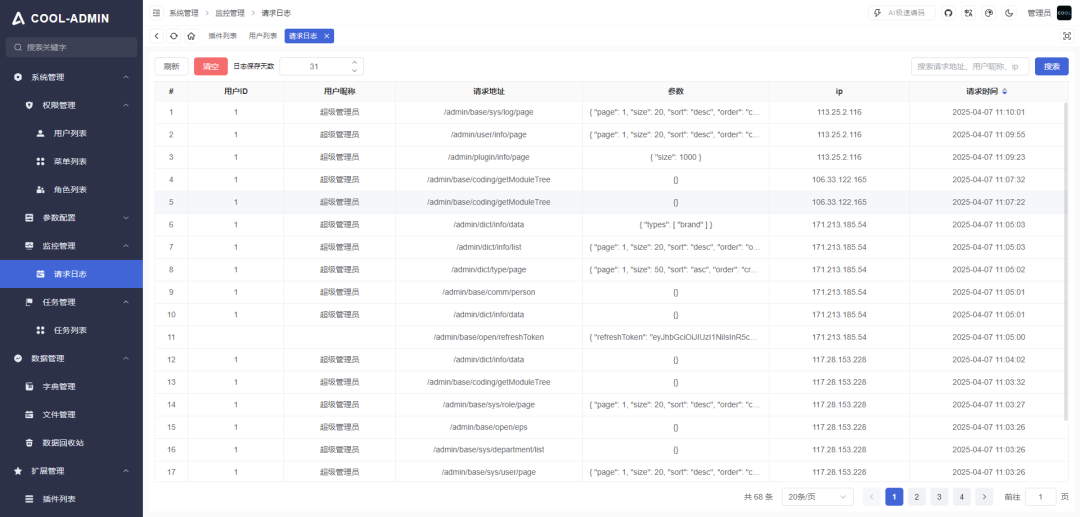Screen dimensions: 1080x517
Task: Click the request address search input field
Action: (969, 66)
